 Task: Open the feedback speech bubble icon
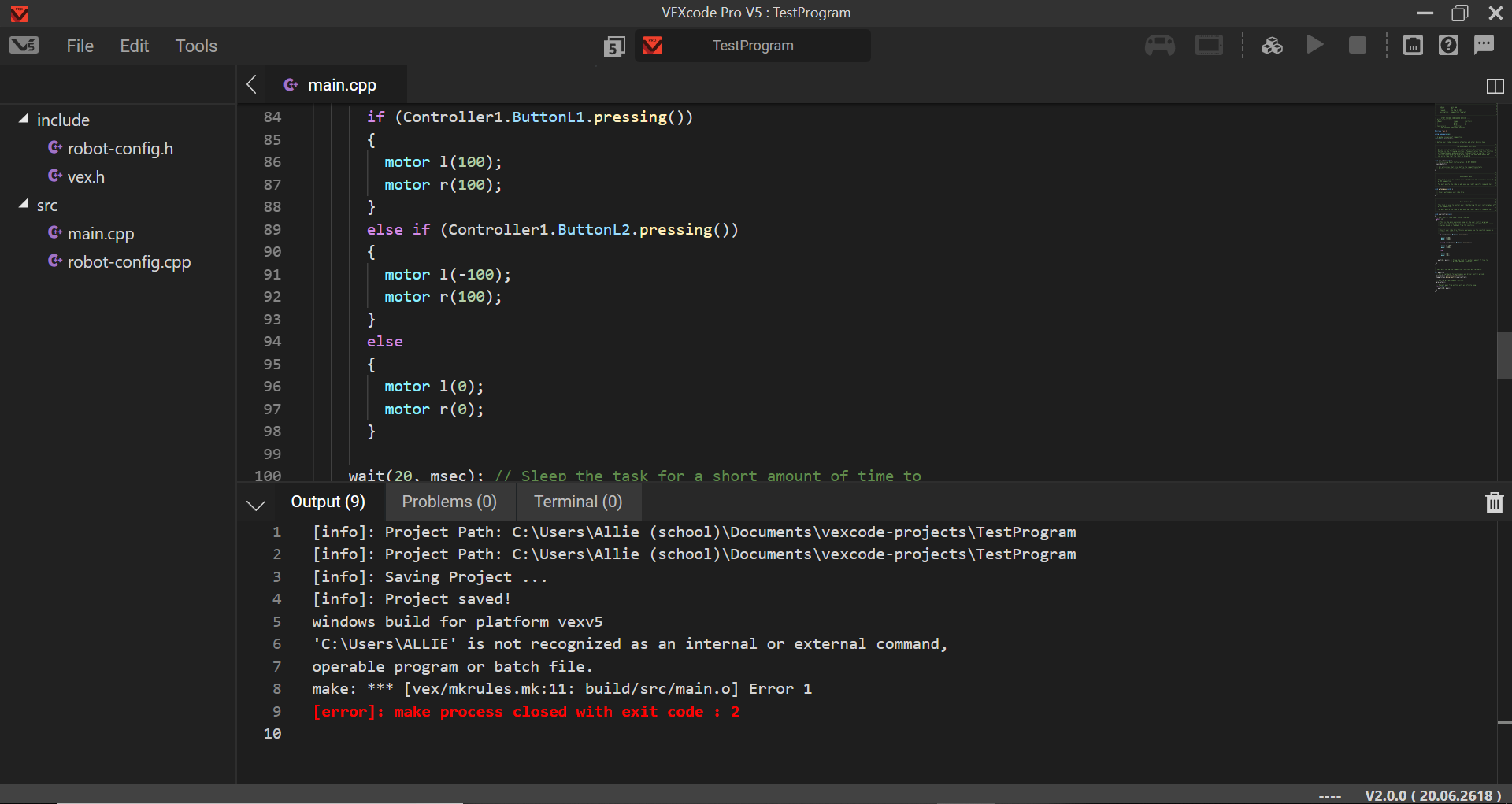(x=1484, y=45)
